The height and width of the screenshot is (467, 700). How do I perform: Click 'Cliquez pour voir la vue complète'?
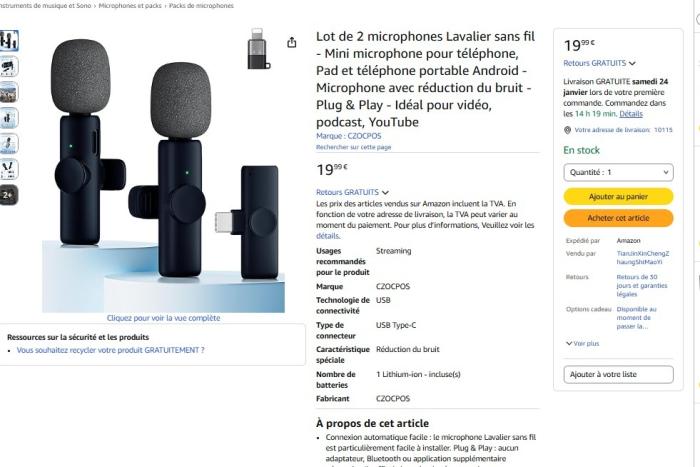coord(164,318)
